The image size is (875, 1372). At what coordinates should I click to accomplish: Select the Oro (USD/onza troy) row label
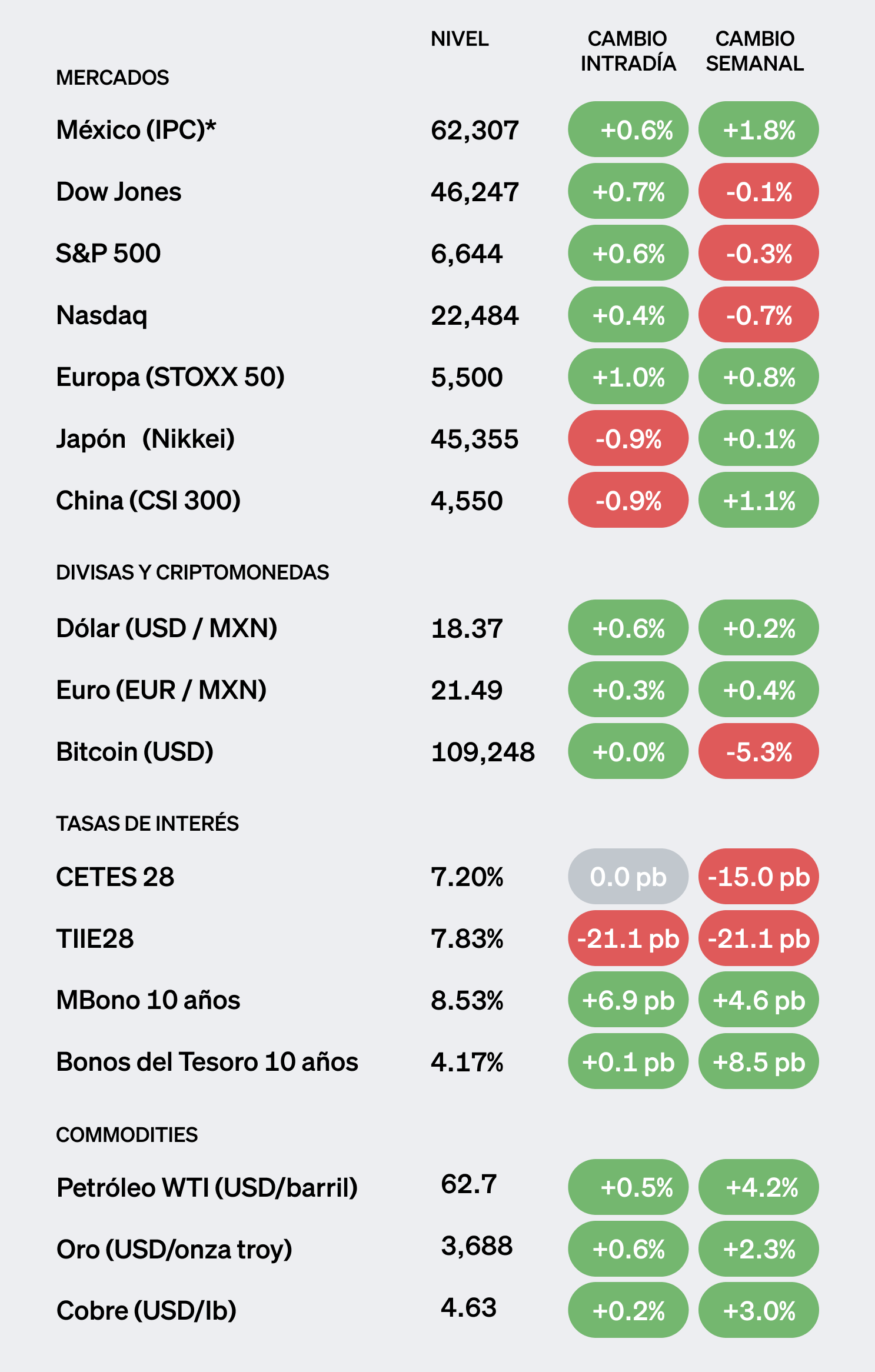click(174, 1249)
